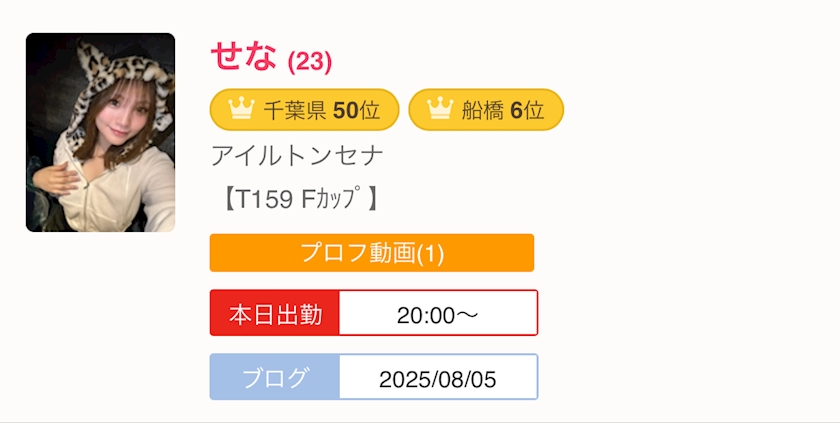Screen dimensions: 840x423
Task: Select the 千葉県 50位 ranking badge text
Action: click(x=321, y=110)
